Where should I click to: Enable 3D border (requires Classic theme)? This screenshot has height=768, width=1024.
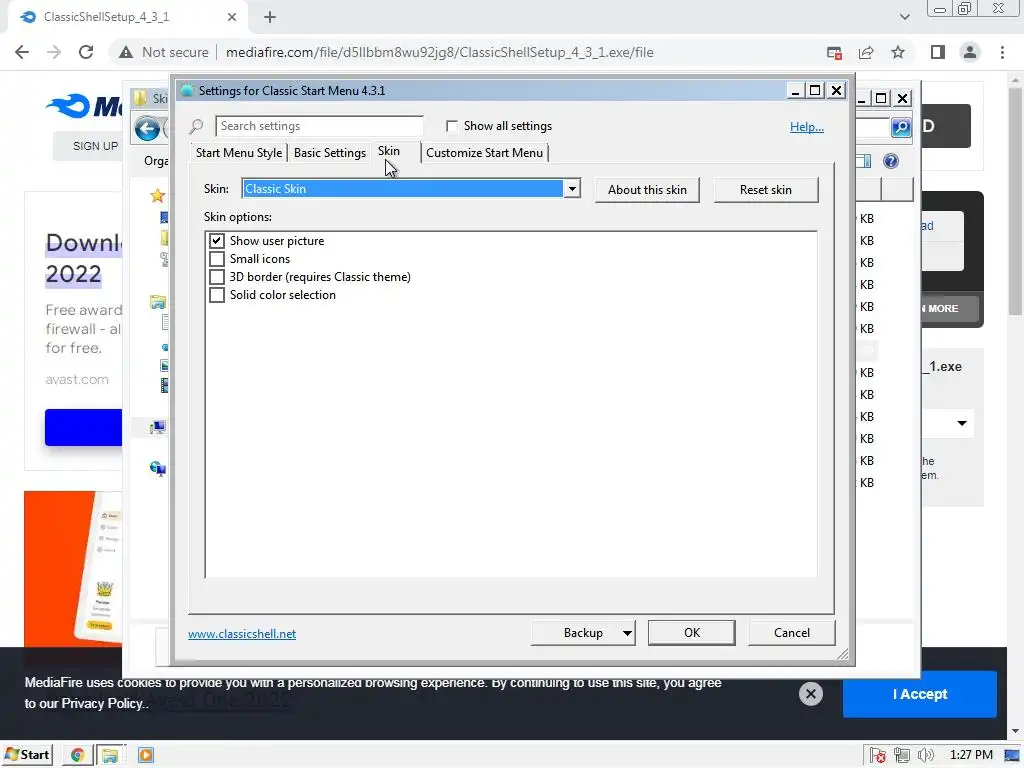[x=217, y=277]
